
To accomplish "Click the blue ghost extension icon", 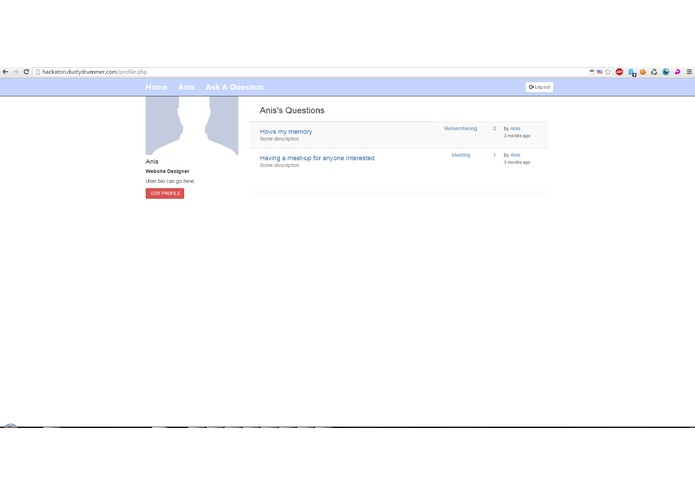I will pos(632,72).
